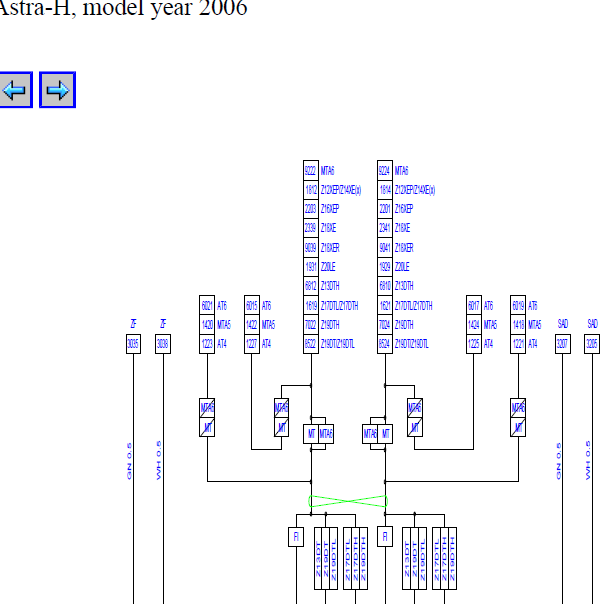
Task: Click reference number 1619
Action: (x=311, y=306)
